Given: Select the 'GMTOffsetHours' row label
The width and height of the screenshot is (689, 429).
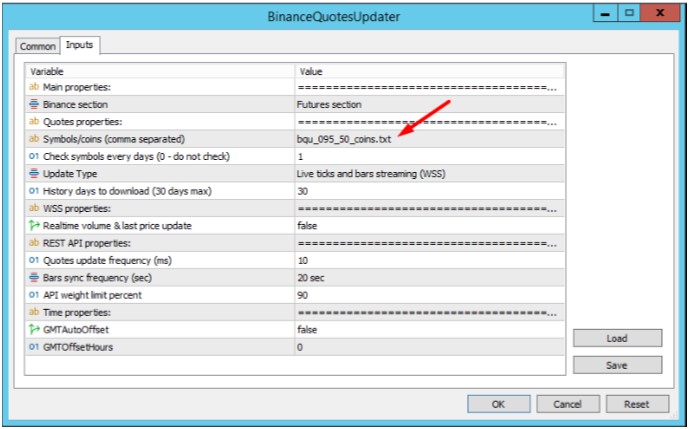Looking at the screenshot, I should (x=78, y=347).
